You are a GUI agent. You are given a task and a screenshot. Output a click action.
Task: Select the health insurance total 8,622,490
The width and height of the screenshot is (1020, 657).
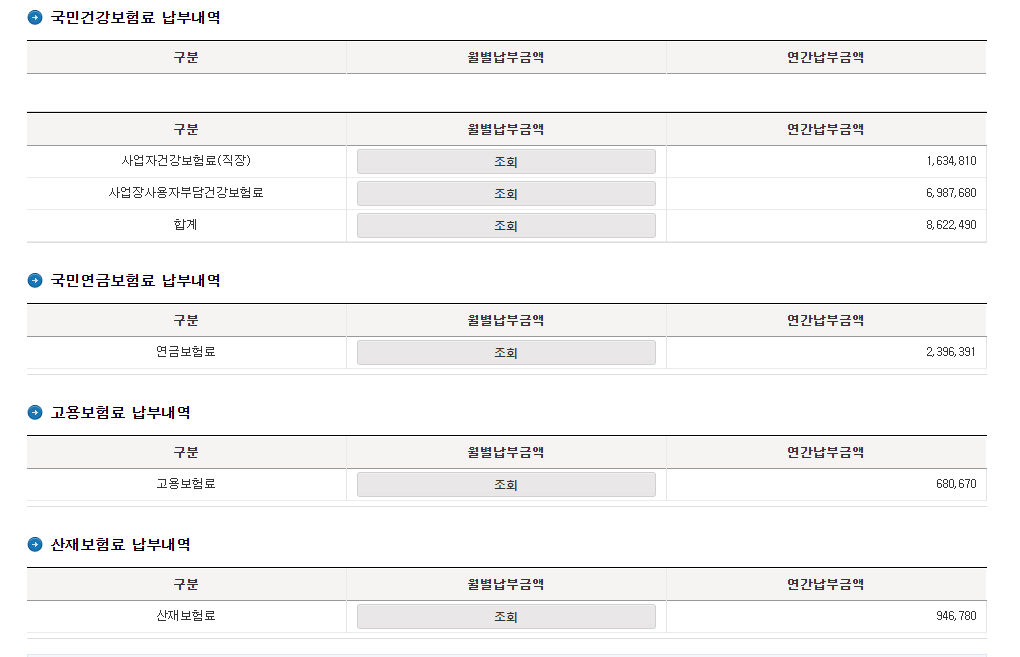pos(951,225)
